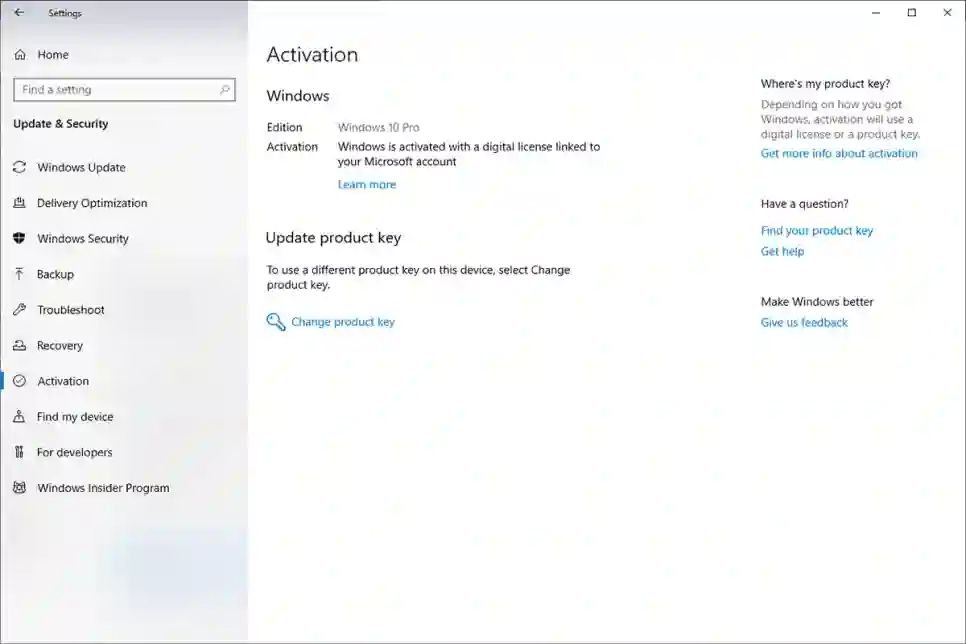Click the Windows Update refresh arrows icon
Image resolution: width=966 pixels, height=644 pixels.
click(20, 167)
